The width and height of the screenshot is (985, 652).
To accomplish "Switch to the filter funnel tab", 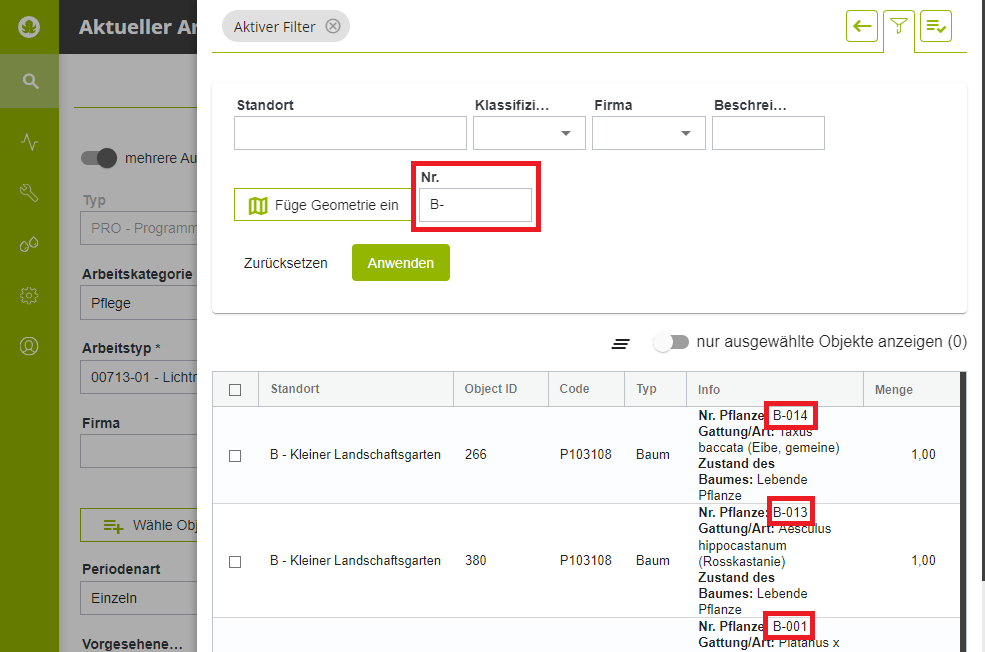I will [x=898, y=28].
